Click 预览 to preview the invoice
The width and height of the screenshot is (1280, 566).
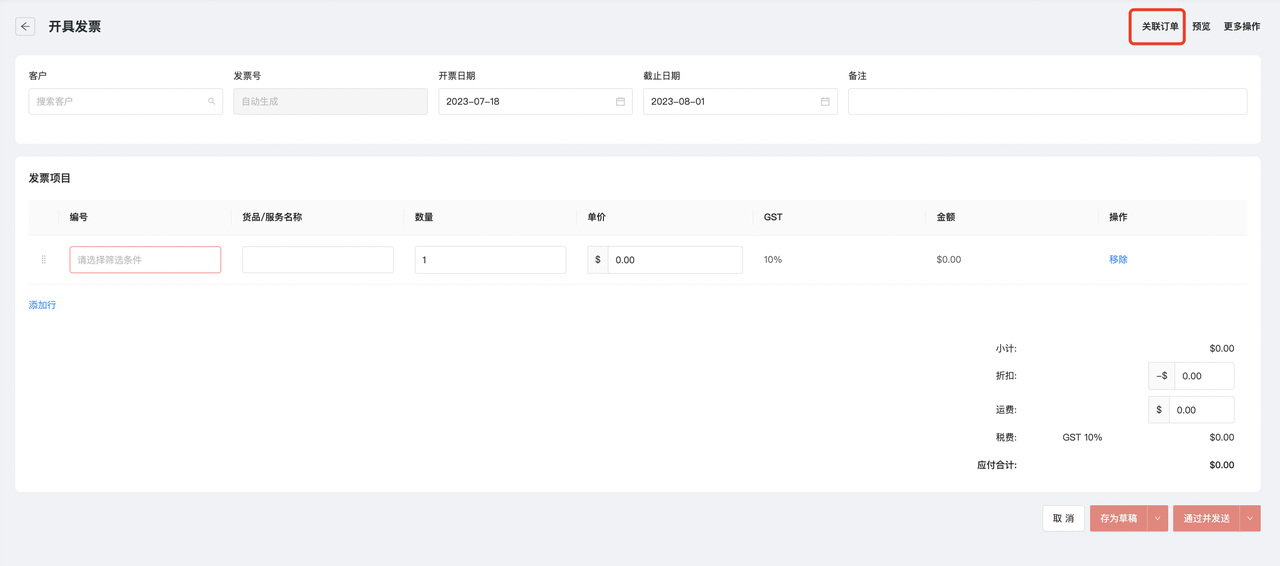(x=1201, y=27)
